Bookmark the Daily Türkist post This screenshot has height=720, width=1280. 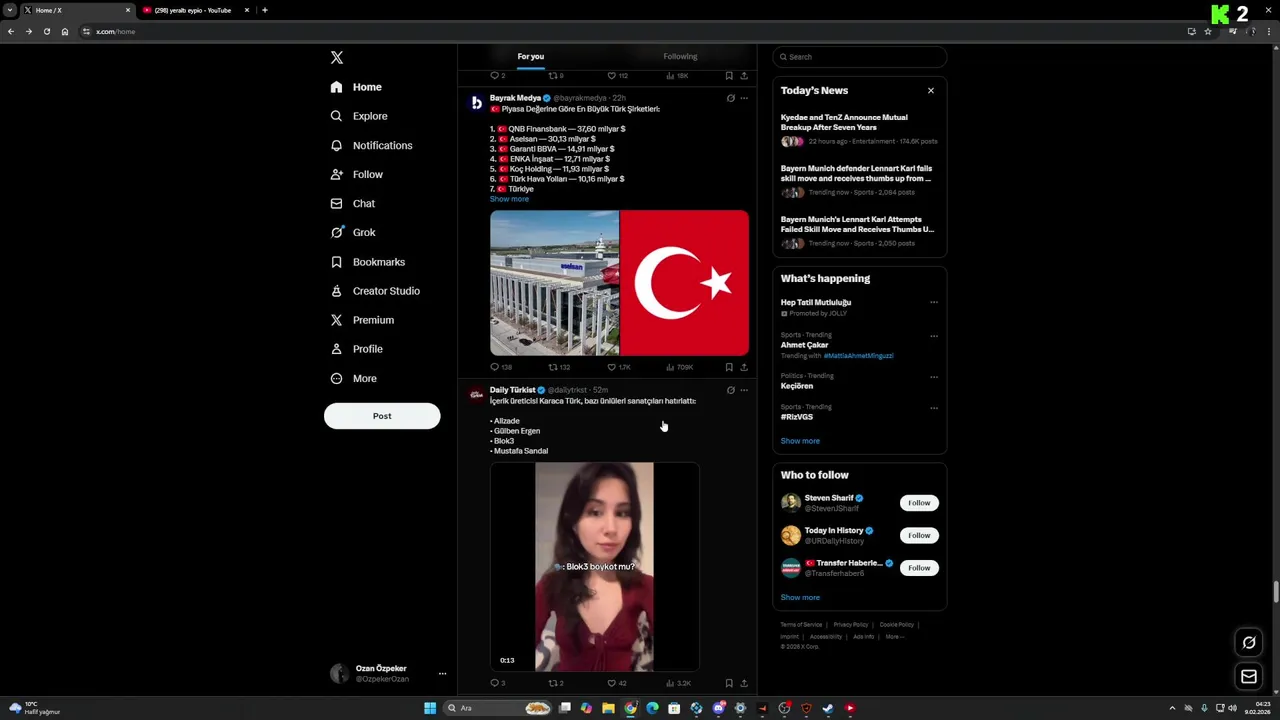pos(729,683)
